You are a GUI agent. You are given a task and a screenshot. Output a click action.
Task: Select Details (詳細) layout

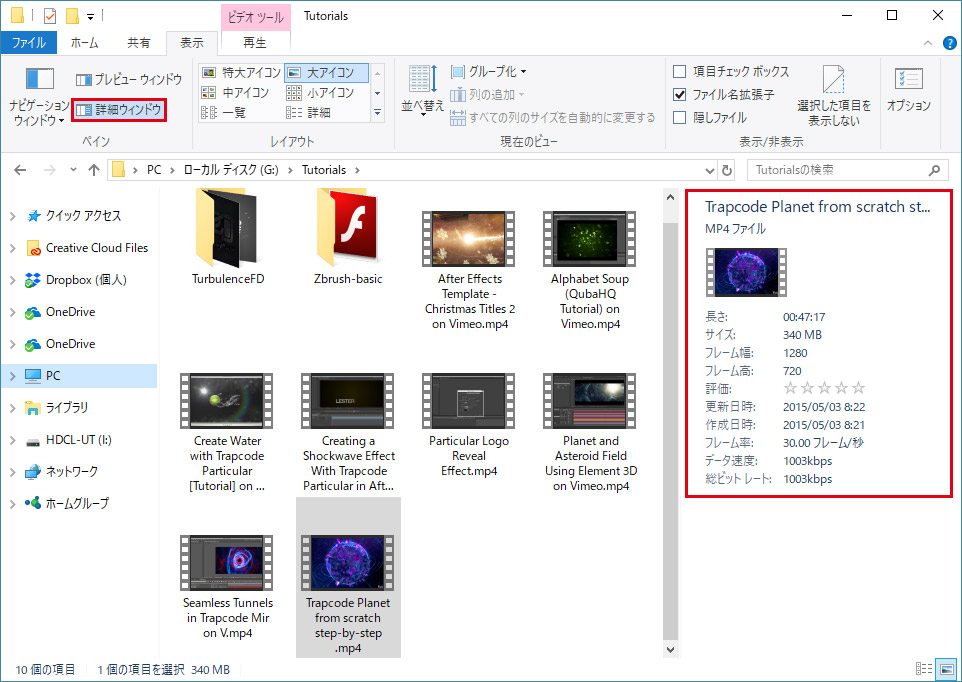pyautogui.click(x=309, y=112)
